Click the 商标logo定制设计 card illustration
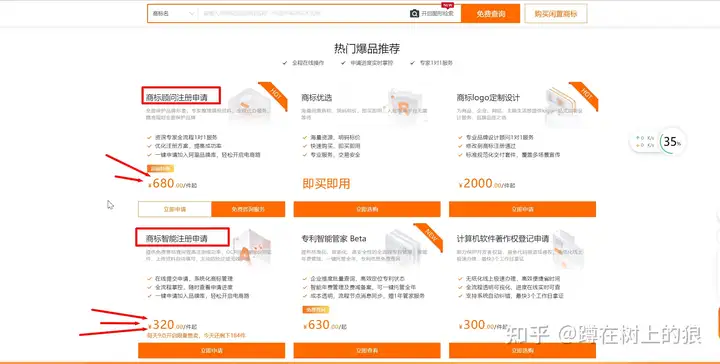 coord(562,106)
